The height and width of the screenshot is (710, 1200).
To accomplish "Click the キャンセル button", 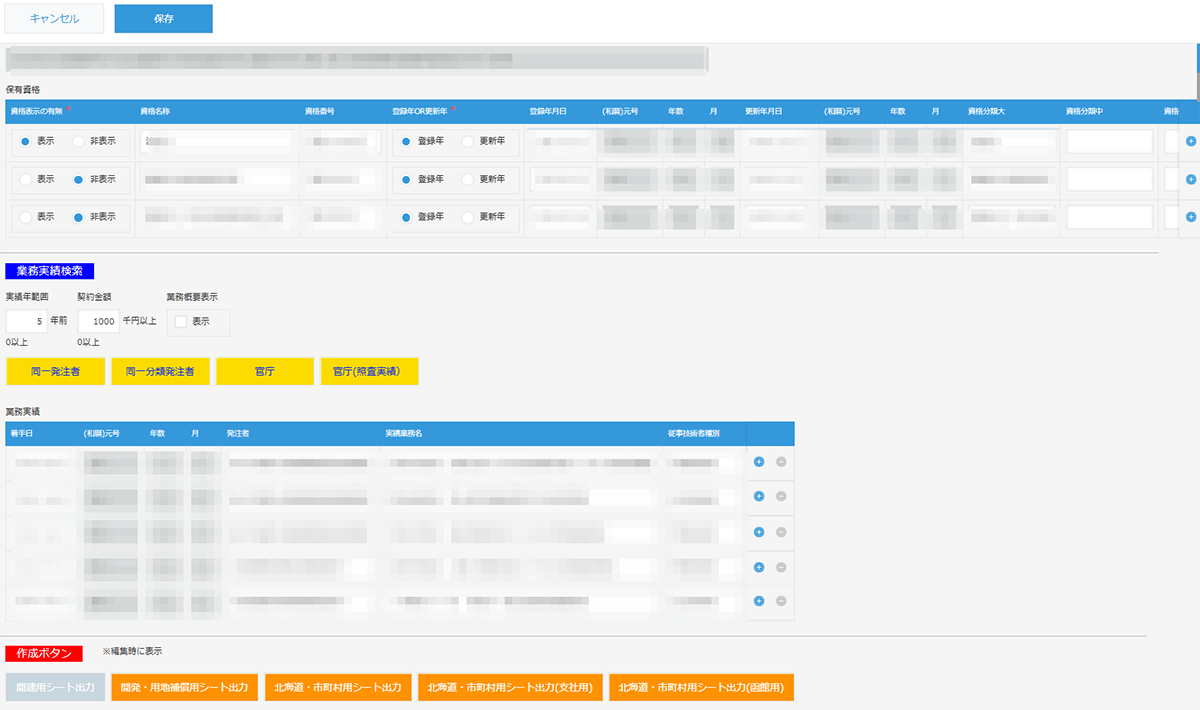I will (55, 19).
